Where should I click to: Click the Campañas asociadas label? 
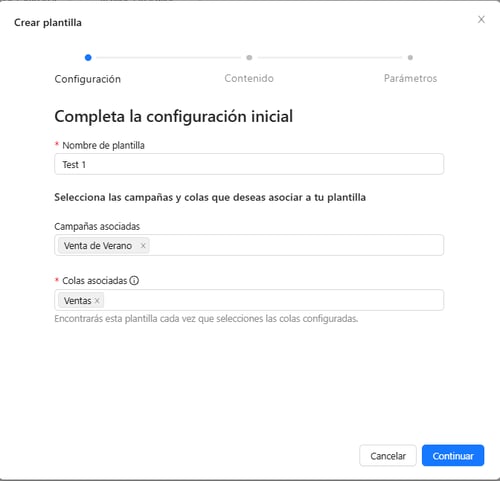[97, 226]
